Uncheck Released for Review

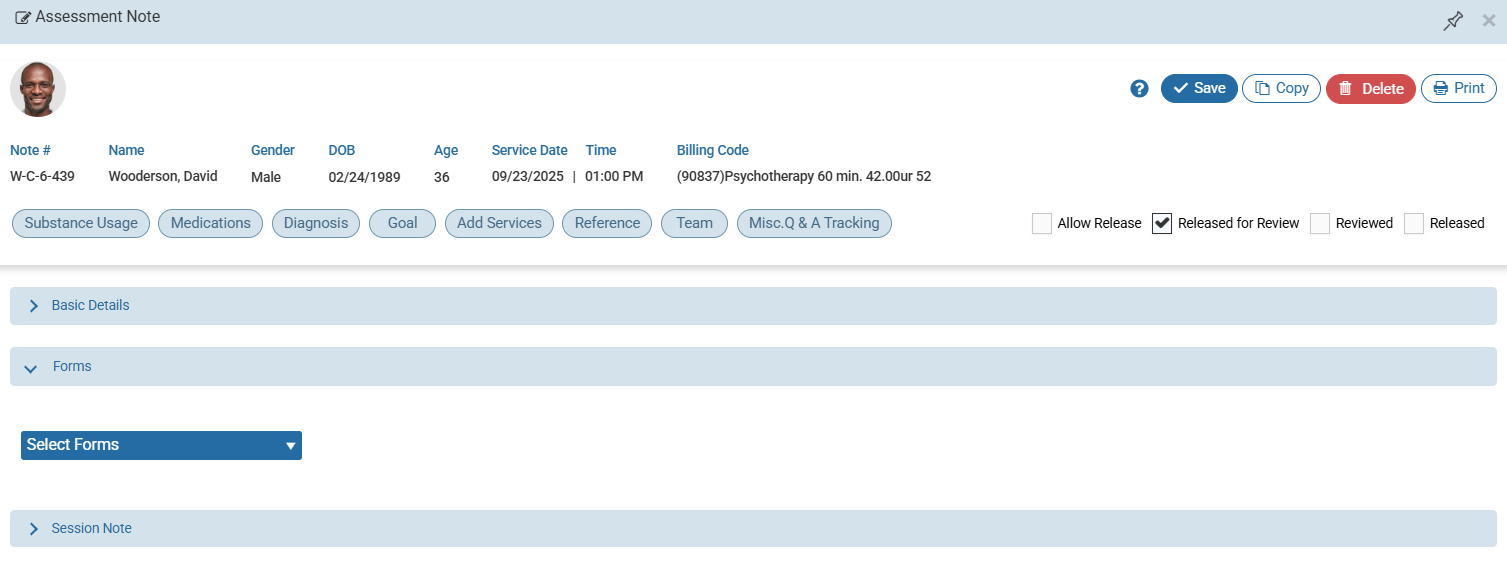click(1161, 223)
